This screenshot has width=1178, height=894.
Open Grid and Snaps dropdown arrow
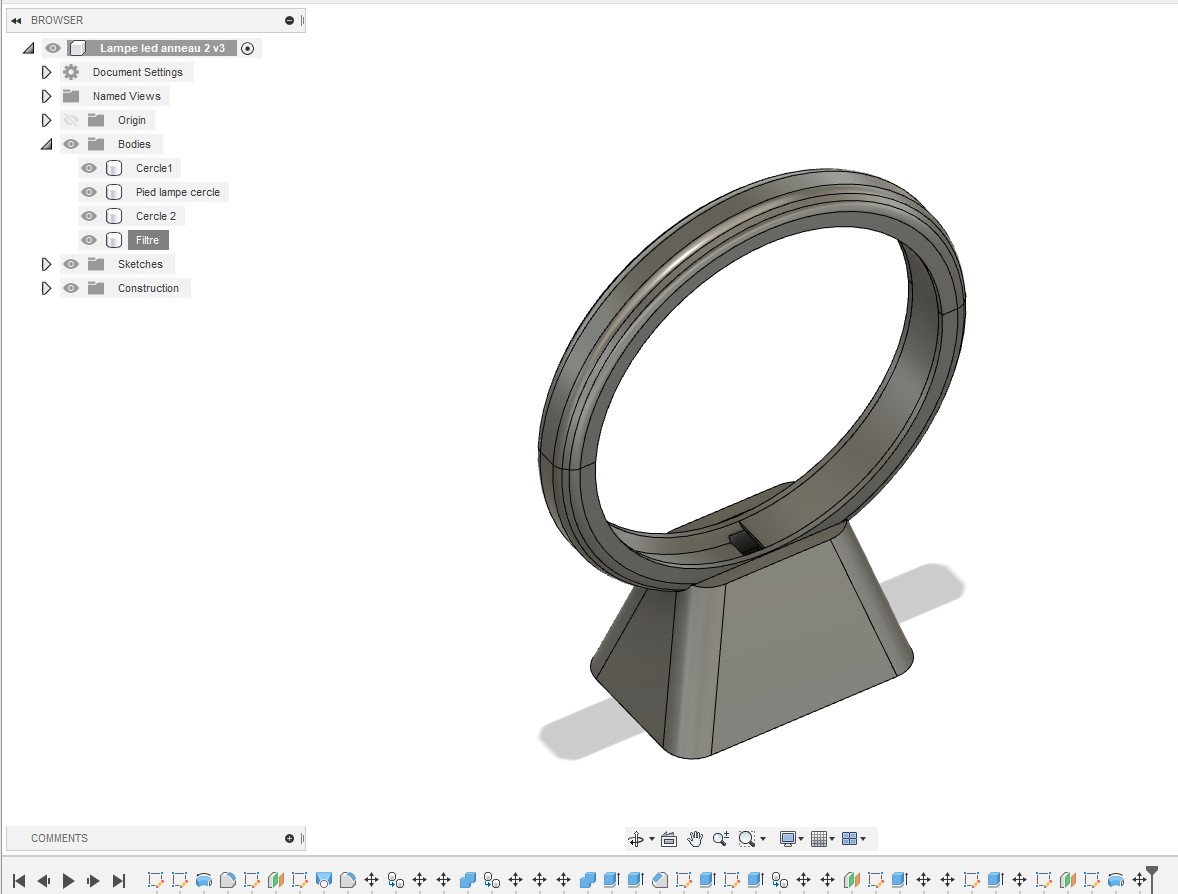832,839
